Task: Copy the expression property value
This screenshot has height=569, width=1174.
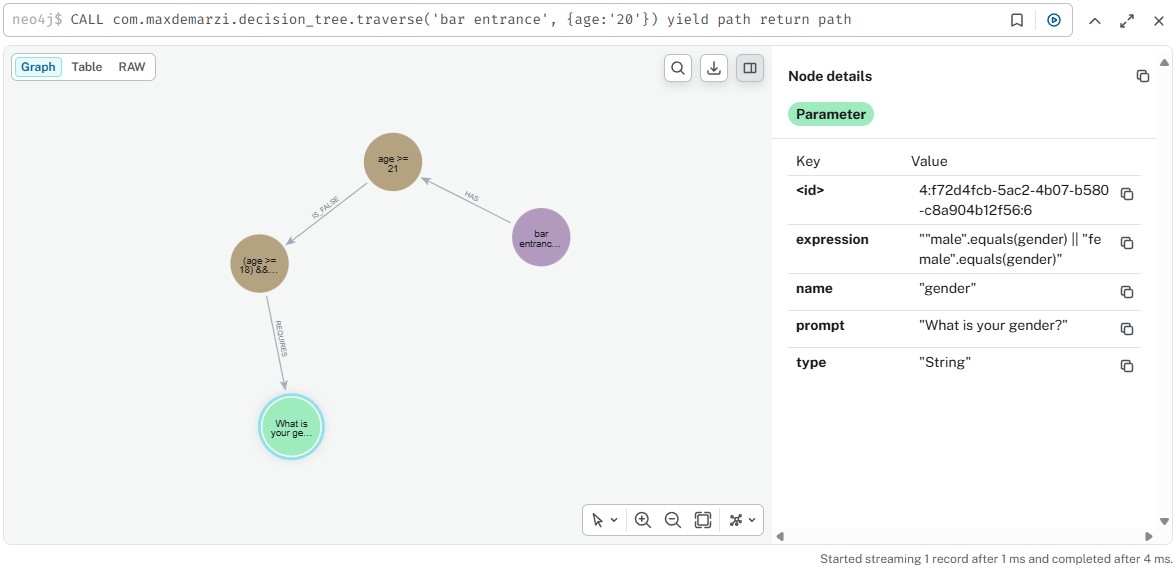Action: click(1127, 243)
